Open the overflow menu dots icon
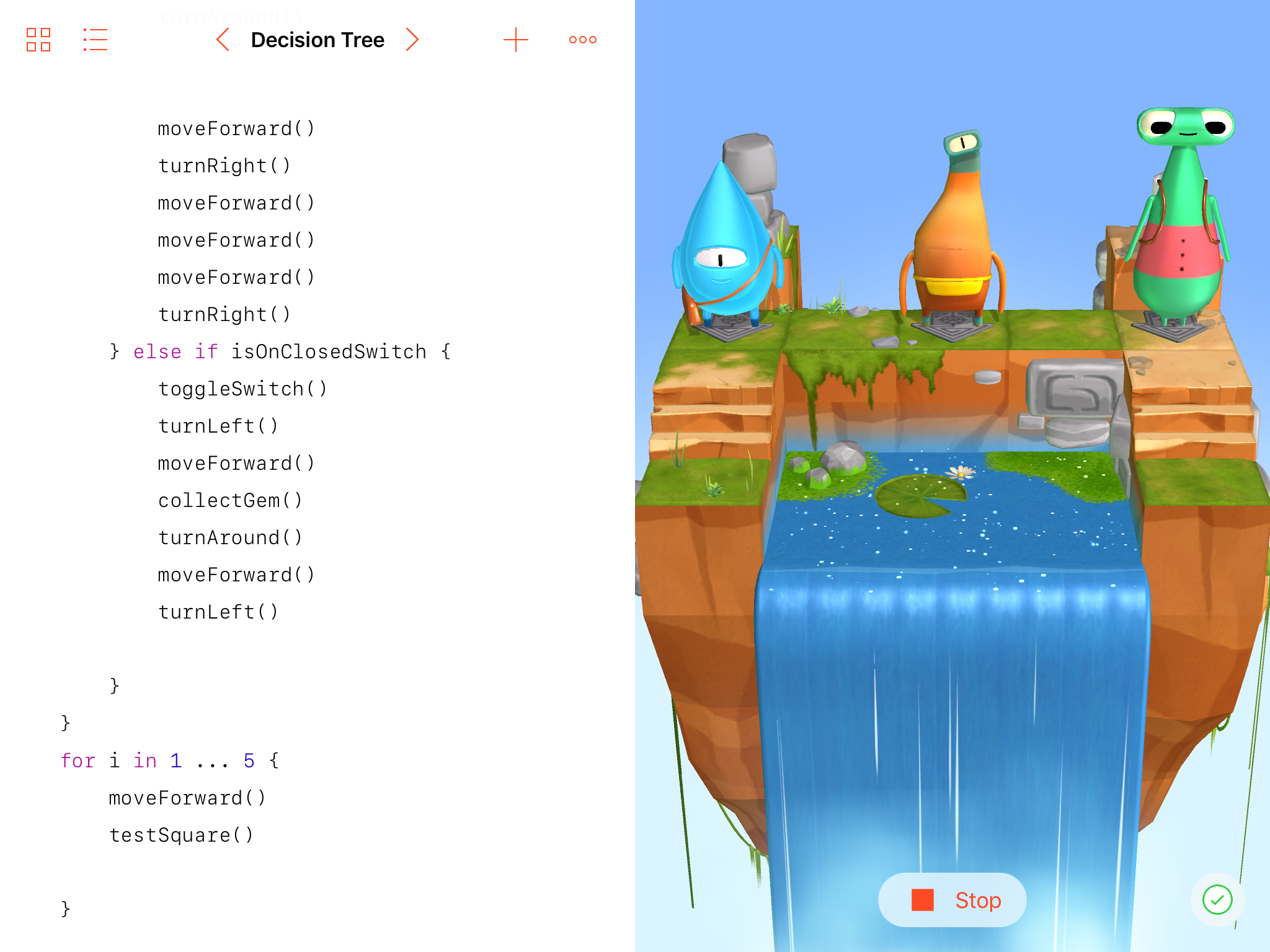Viewport: 1270px width, 952px height. (x=582, y=40)
